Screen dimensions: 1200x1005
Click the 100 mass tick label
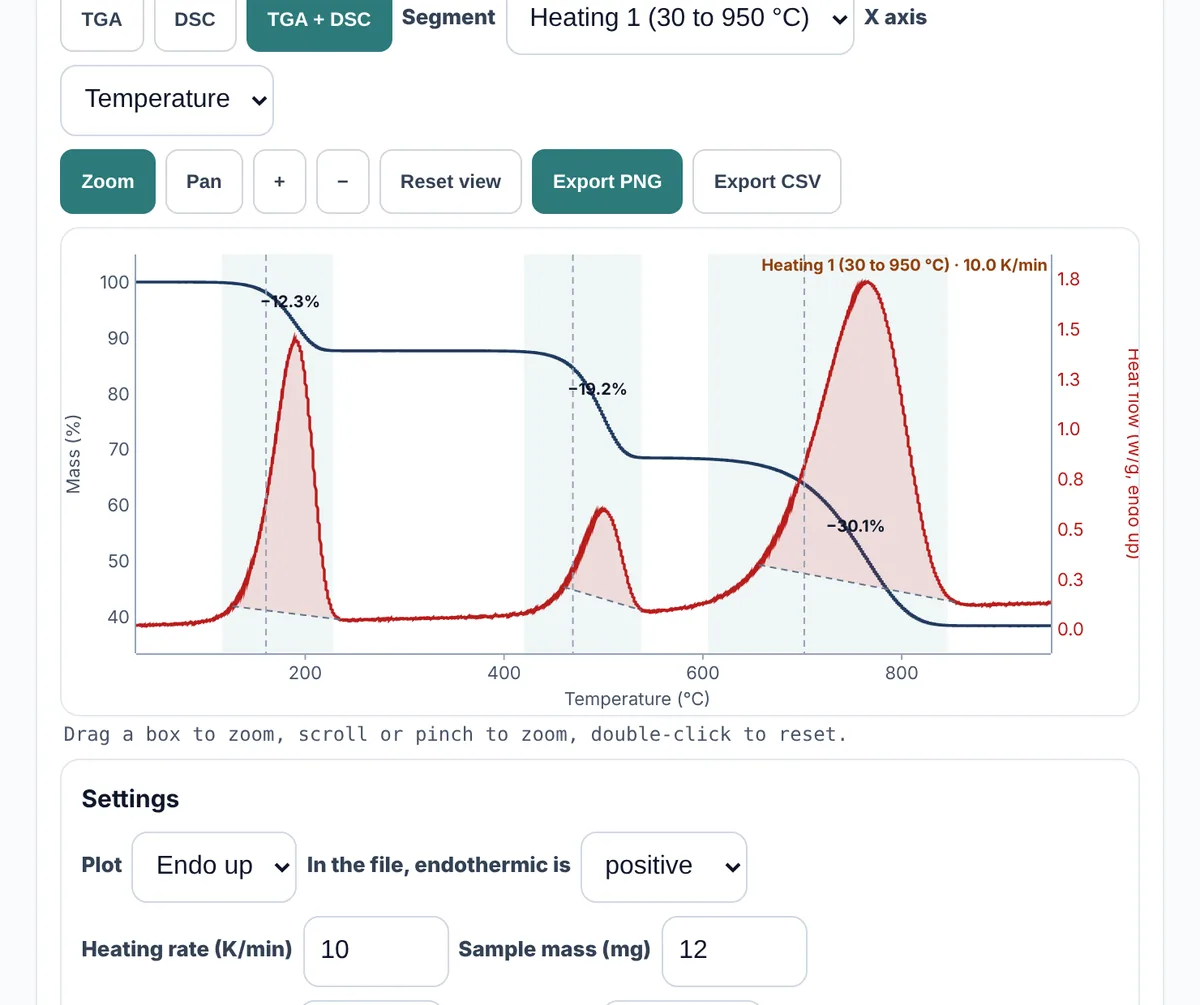[x=115, y=282]
